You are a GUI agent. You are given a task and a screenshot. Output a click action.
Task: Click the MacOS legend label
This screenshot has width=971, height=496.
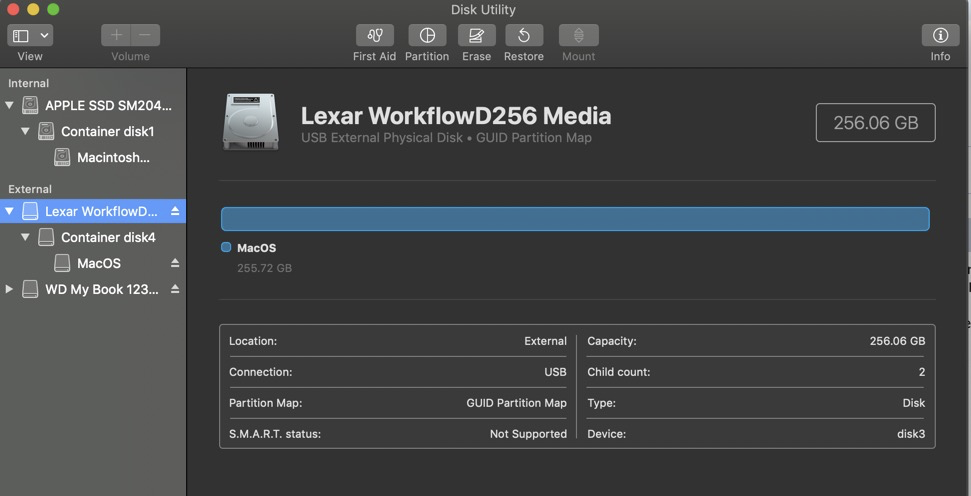tap(256, 248)
